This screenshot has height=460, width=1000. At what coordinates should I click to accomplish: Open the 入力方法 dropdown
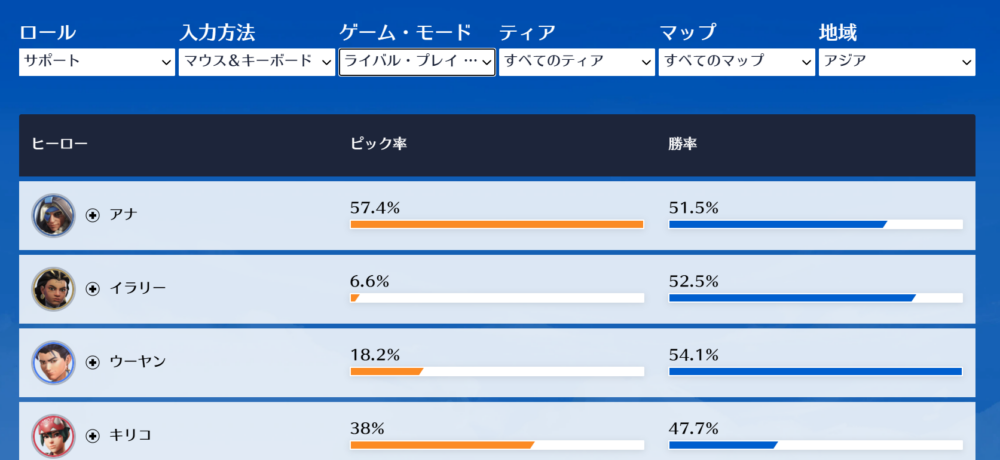tap(257, 62)
